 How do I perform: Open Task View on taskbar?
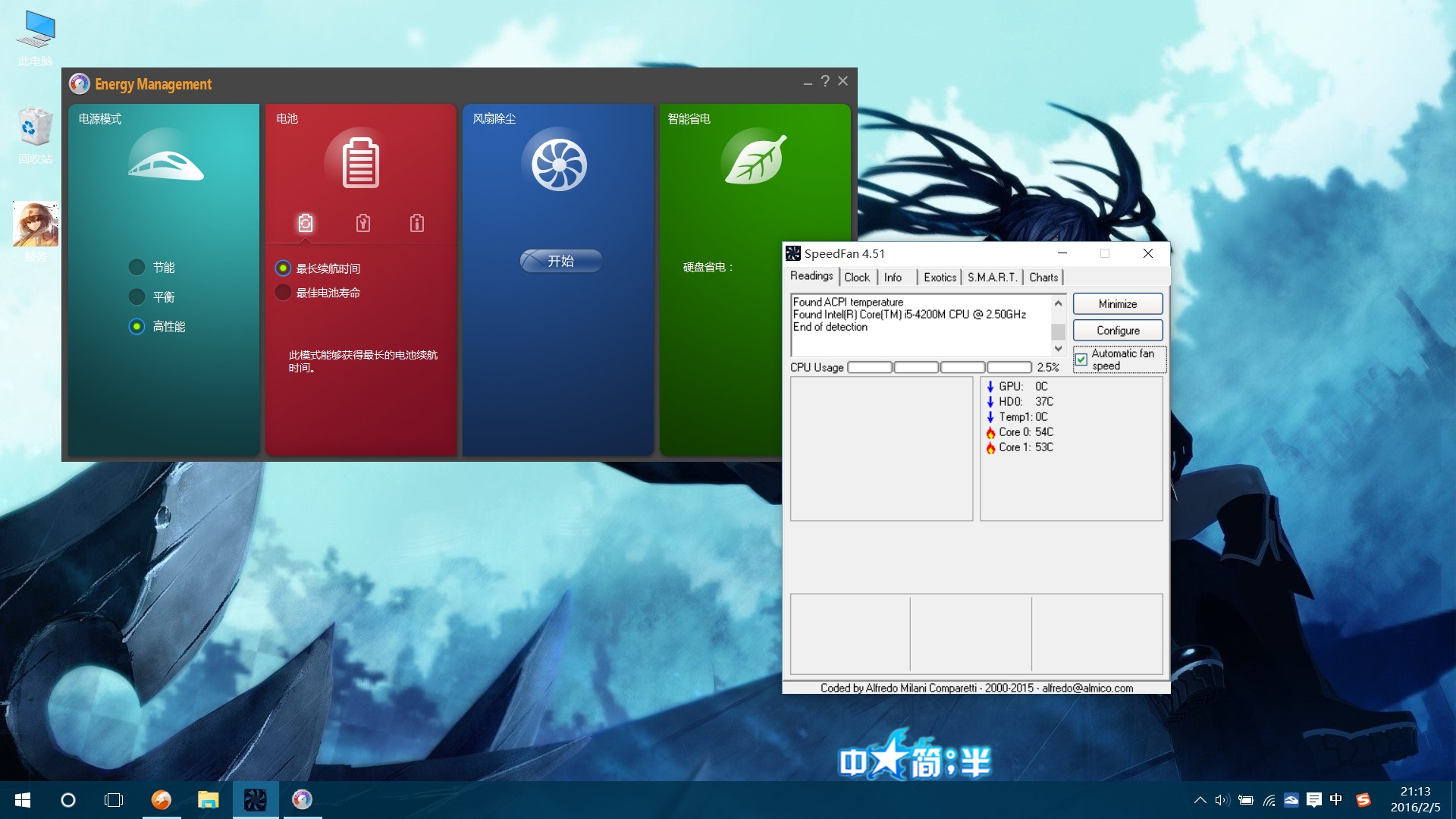point(114,800)
